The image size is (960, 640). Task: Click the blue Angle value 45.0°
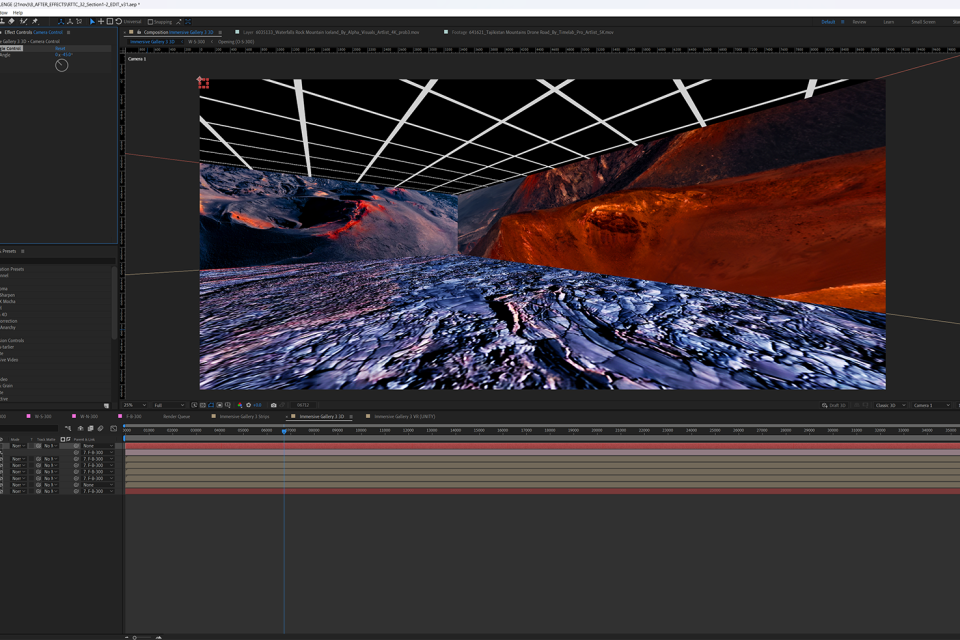(x=68, y=55)
